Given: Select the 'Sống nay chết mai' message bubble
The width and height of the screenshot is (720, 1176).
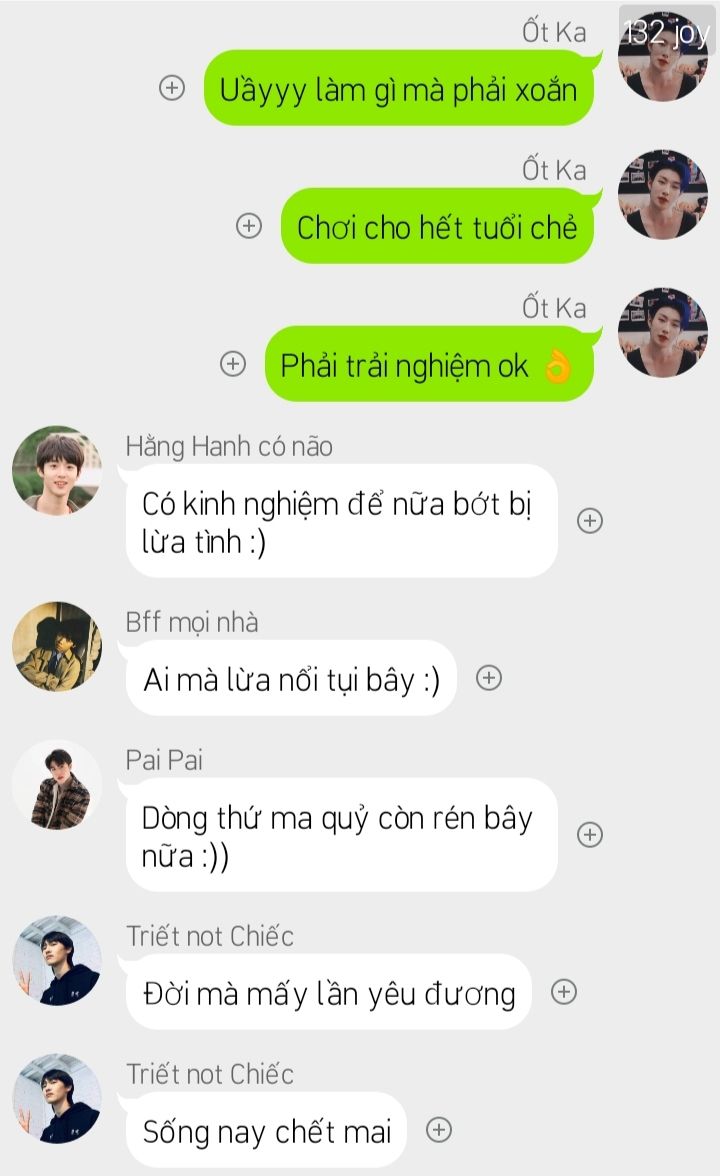Looking at the screenshot, I should 266,1130.
